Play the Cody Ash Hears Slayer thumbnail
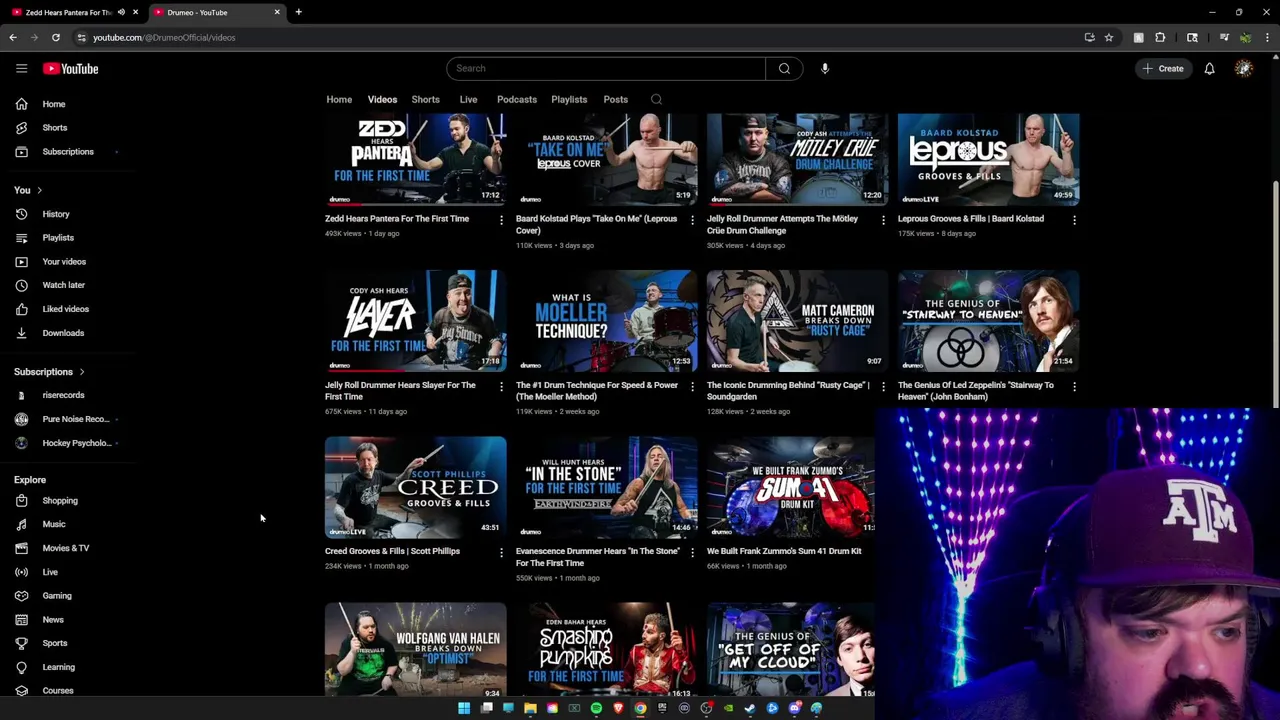The width and height of the screenshot is (1280, 720). [415, 321]
